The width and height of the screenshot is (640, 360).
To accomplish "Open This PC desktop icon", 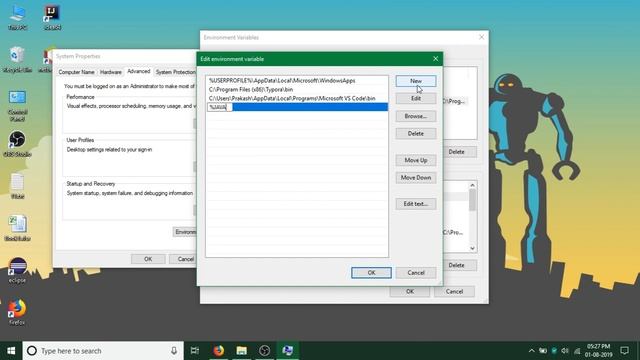I will tap(17, 18).
